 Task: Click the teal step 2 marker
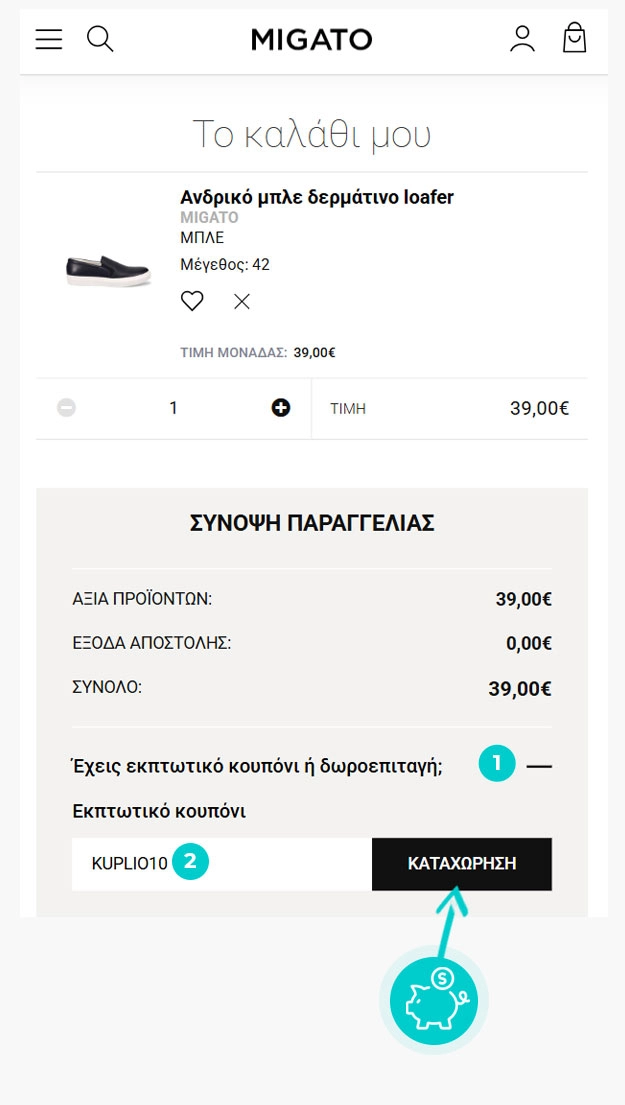(190, 862)
